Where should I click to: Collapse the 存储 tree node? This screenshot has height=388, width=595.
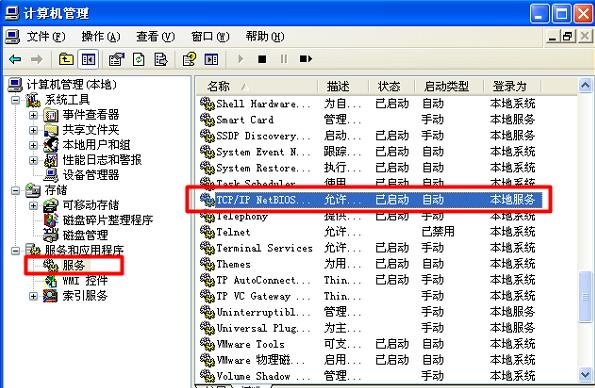15,190
